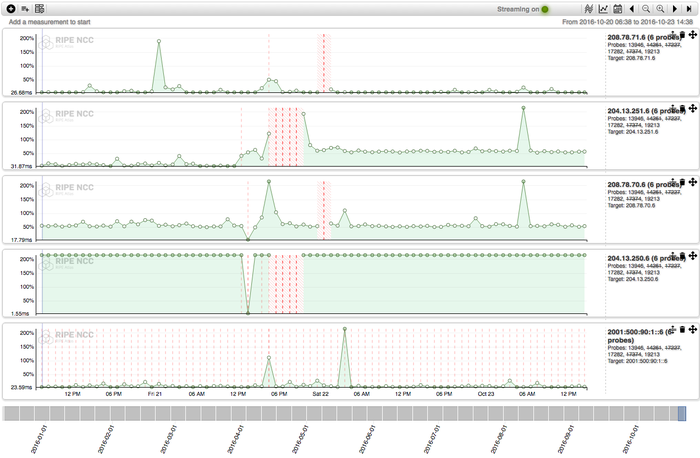Click Target: 2001:500:90:1::6 text

tap(638, 361)
